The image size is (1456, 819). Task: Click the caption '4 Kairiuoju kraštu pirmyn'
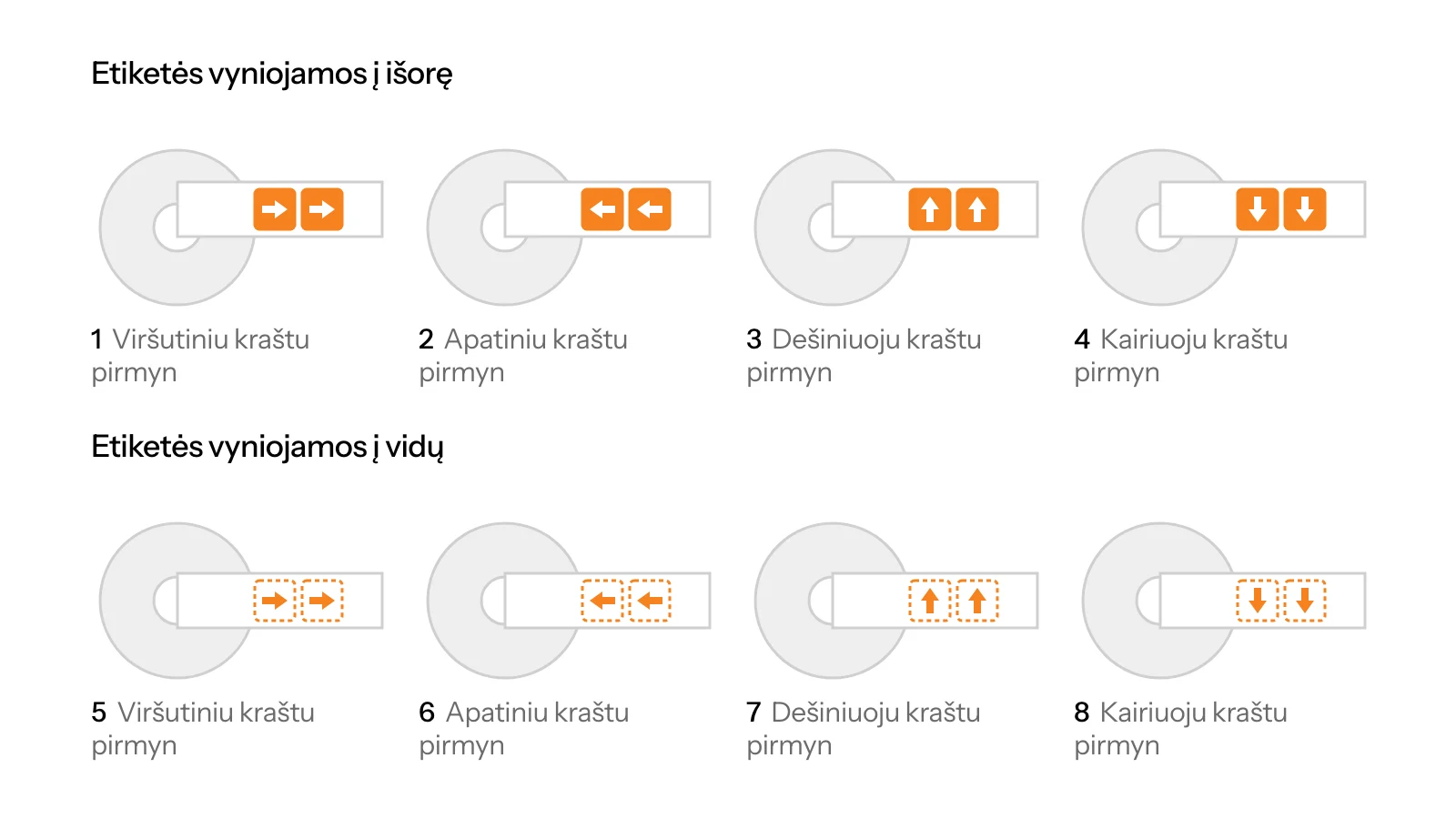[x=1181, y=356]
